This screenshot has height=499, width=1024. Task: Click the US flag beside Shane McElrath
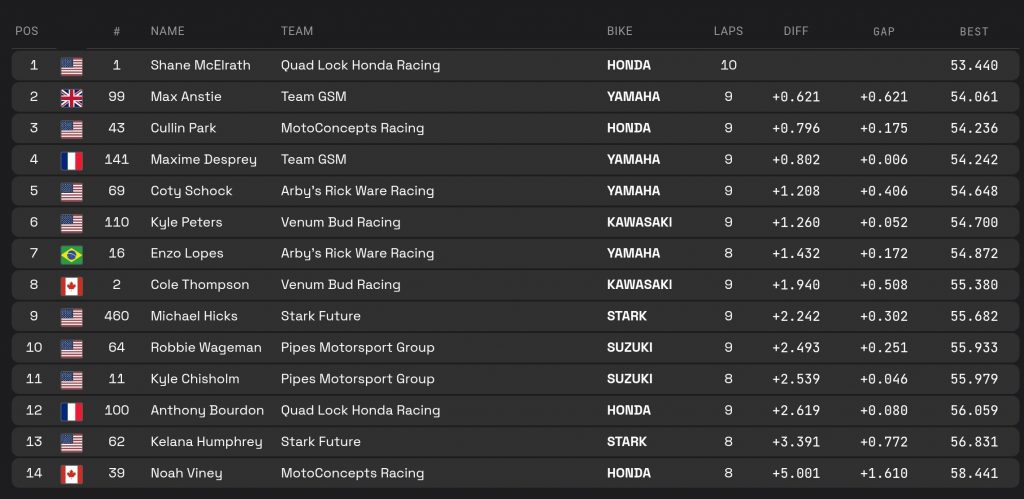click(x=72, y=66)
